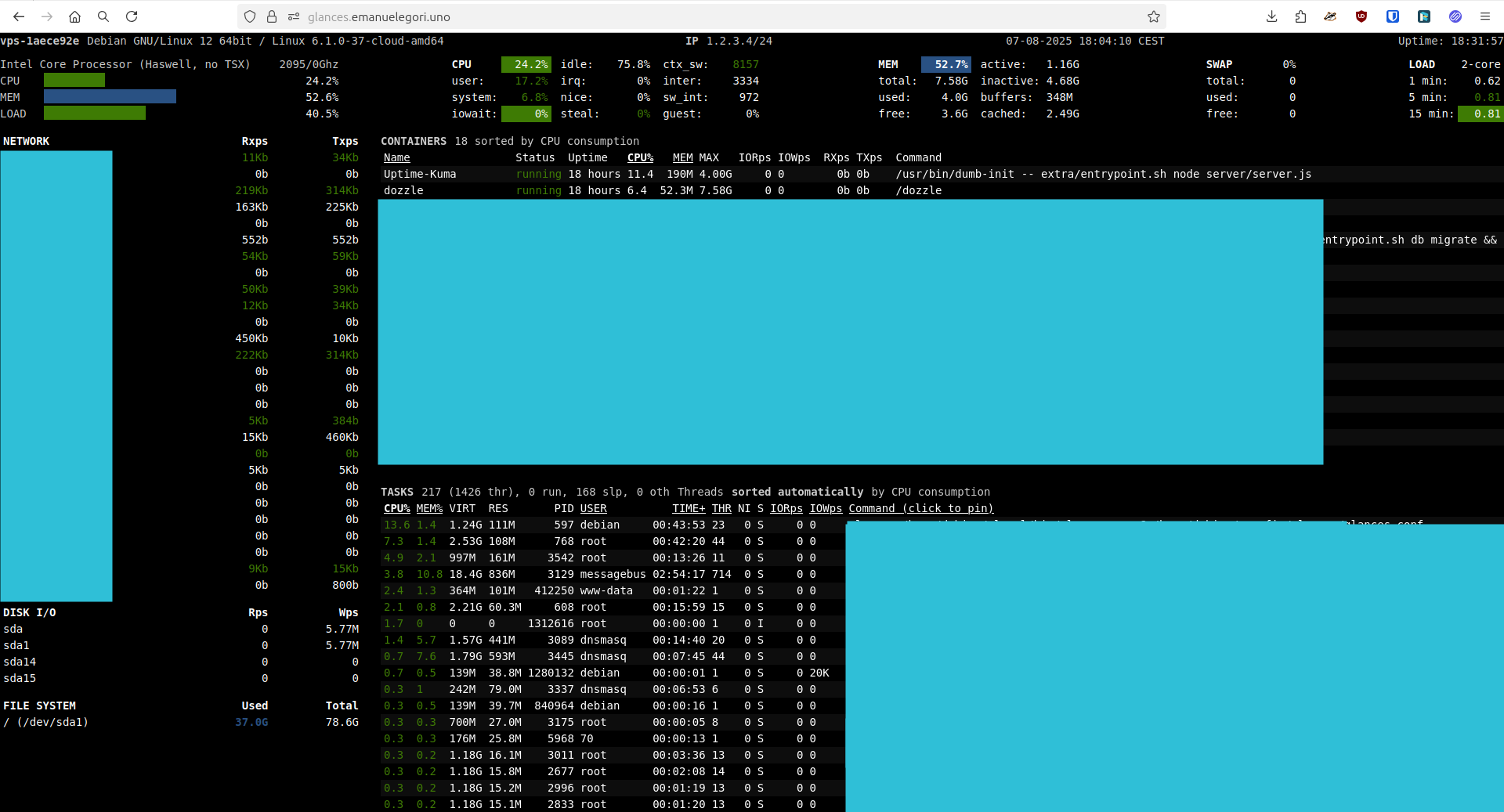The image size is (1504, 812).
Task: Open the Bitwarden extension icon
Action: pos(1393,16)
